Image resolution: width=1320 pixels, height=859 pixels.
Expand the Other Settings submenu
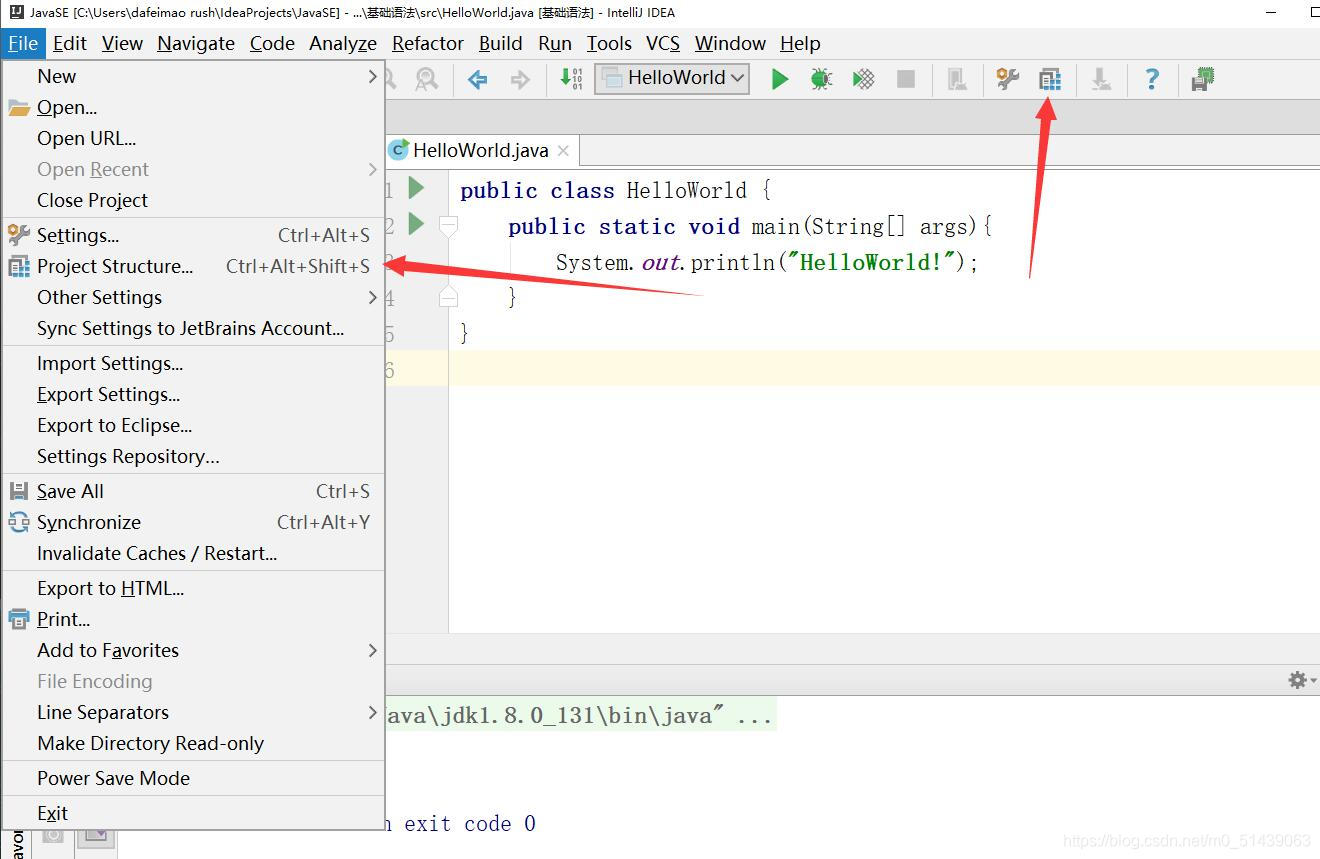(194, 297)
